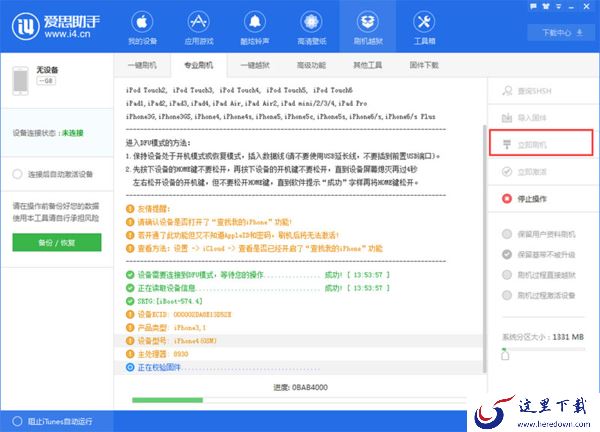This screenshot has width=600, height=432.
Task: Click green check beside SRTG iBoot line
Action: 130,301
